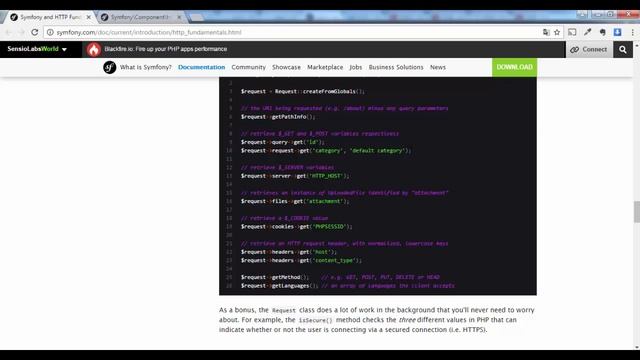Click the Symfony logo in navigation bar
640x360 pixels.
tap(109, 67)
